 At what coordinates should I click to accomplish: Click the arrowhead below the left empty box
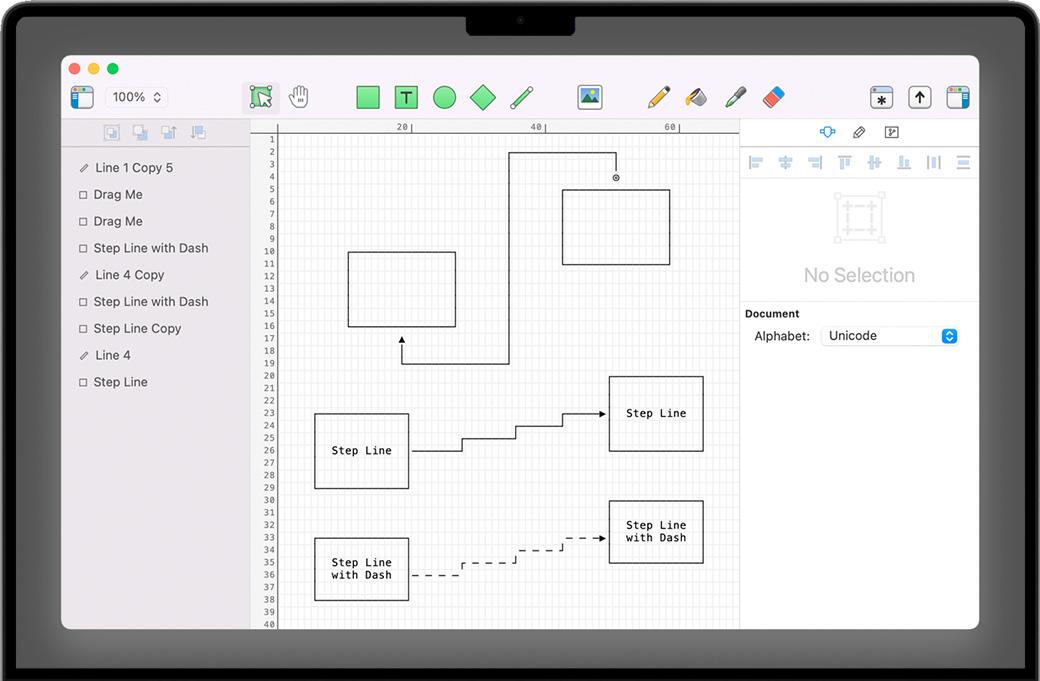(x=401, y=340)
